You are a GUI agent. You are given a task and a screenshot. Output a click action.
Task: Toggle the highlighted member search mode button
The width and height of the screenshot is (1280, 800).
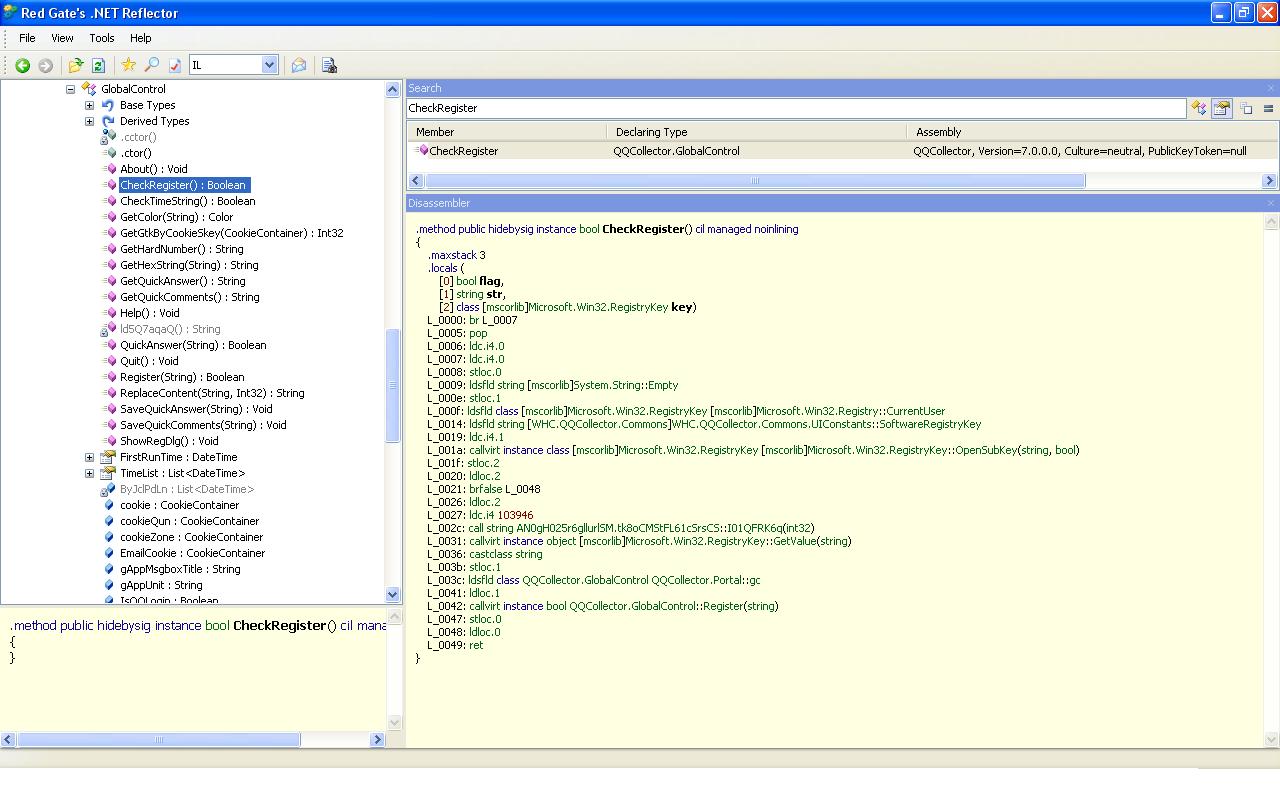pos(1221,108)
